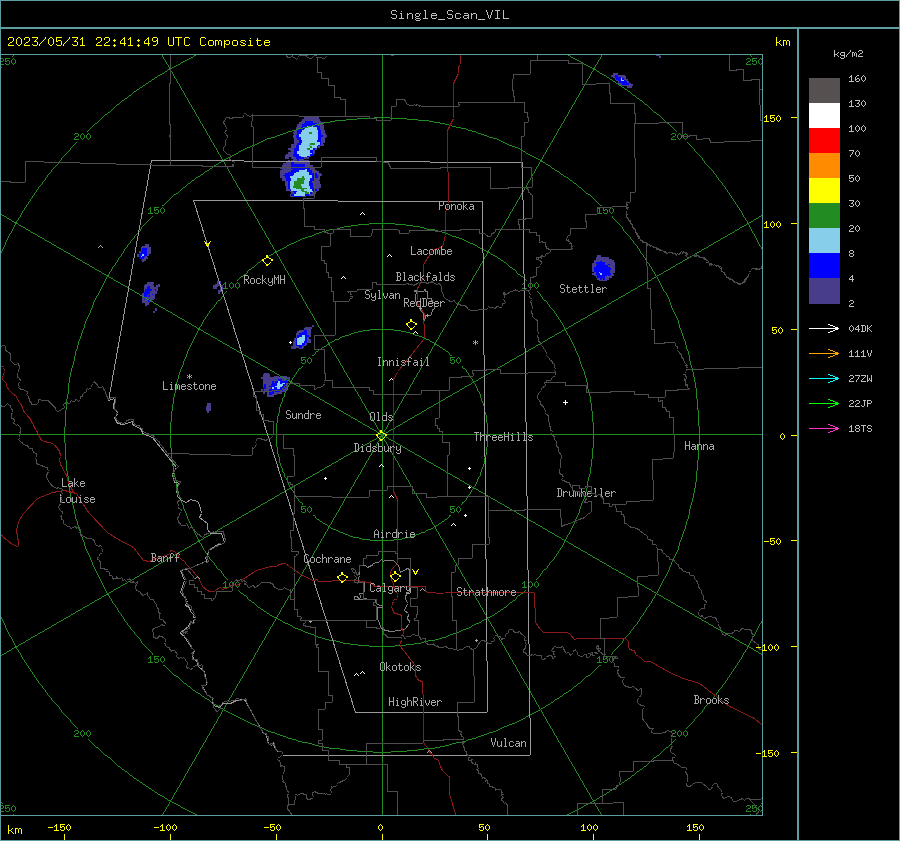This screenshot has height=841, width=900.
Task: Pick the blue 4-8 legend swatch
Action: pos(824,266)
